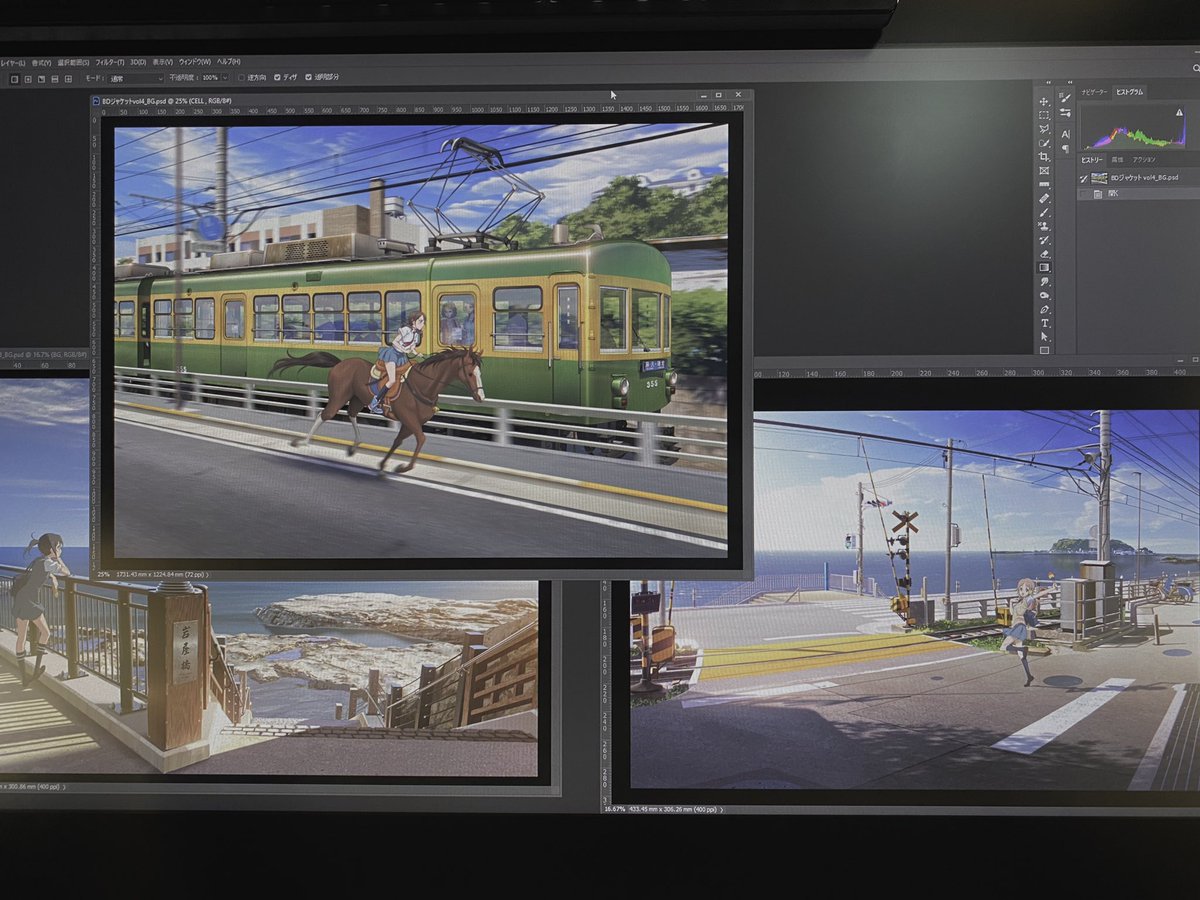The image size is (1200, 900).
Task: Select the Crop tool
Action: (x=1044, y=156)
